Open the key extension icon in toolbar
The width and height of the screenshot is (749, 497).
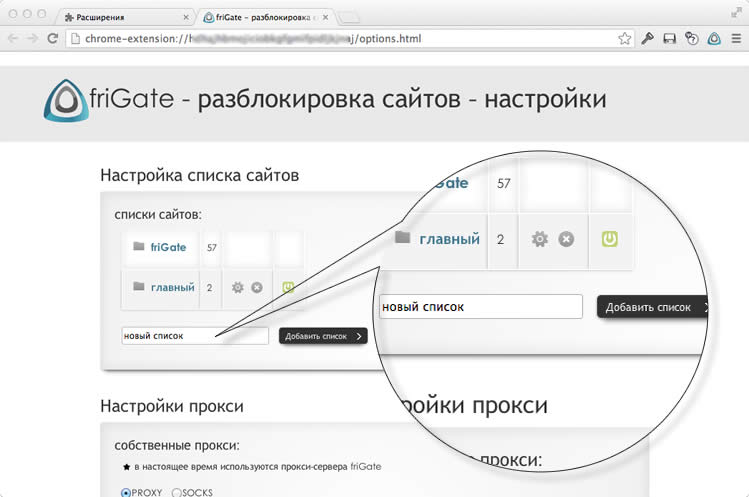647,38
